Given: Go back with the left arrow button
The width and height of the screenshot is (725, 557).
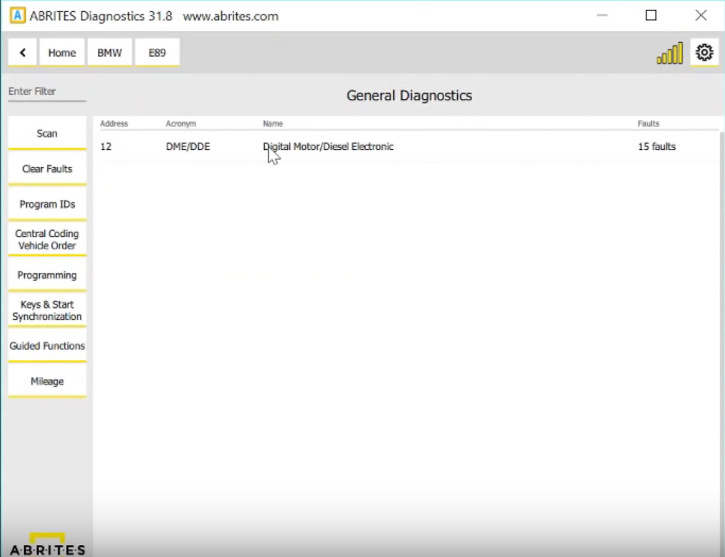Looking at the screenshot, I should point(23,52).
